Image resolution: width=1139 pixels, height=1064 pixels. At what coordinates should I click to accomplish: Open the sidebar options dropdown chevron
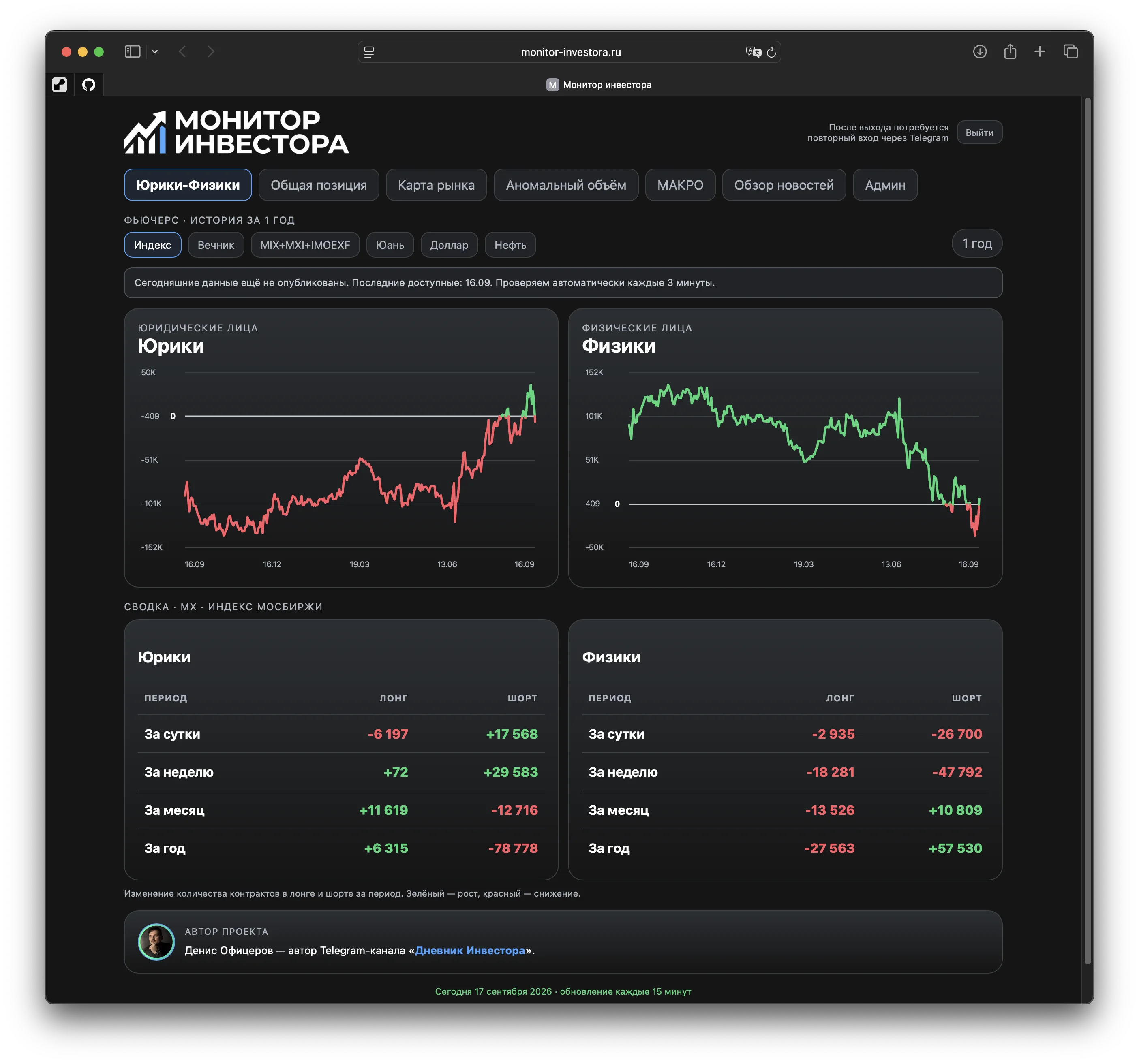155,51
